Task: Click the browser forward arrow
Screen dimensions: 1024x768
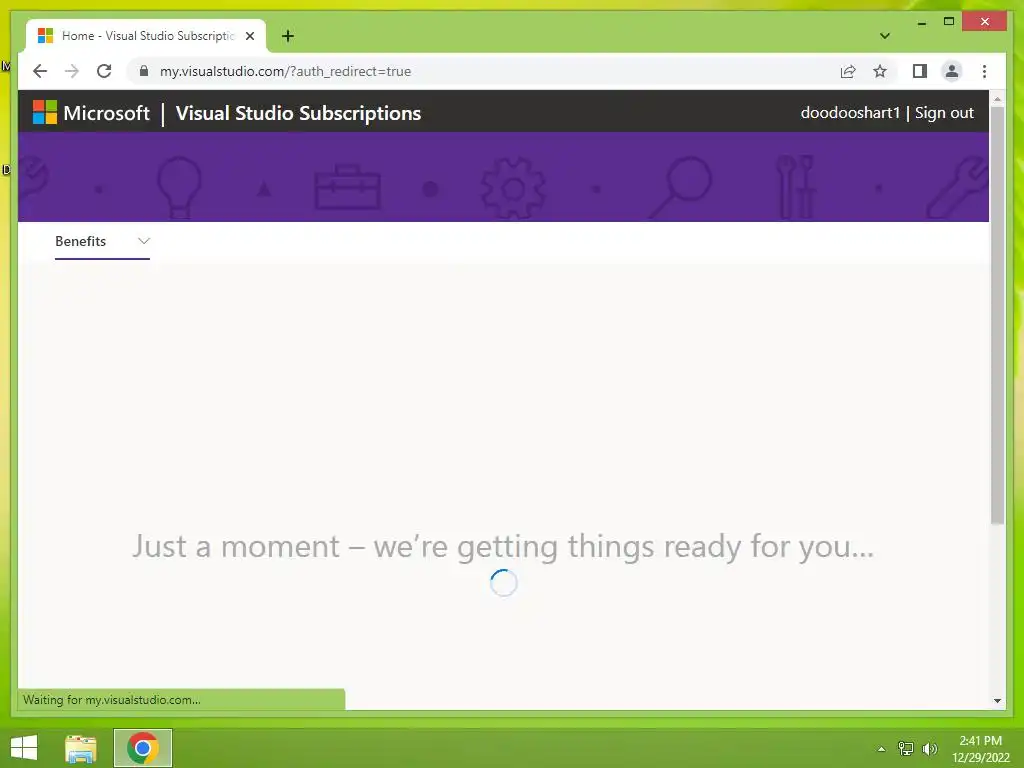Action: point(72,71)
